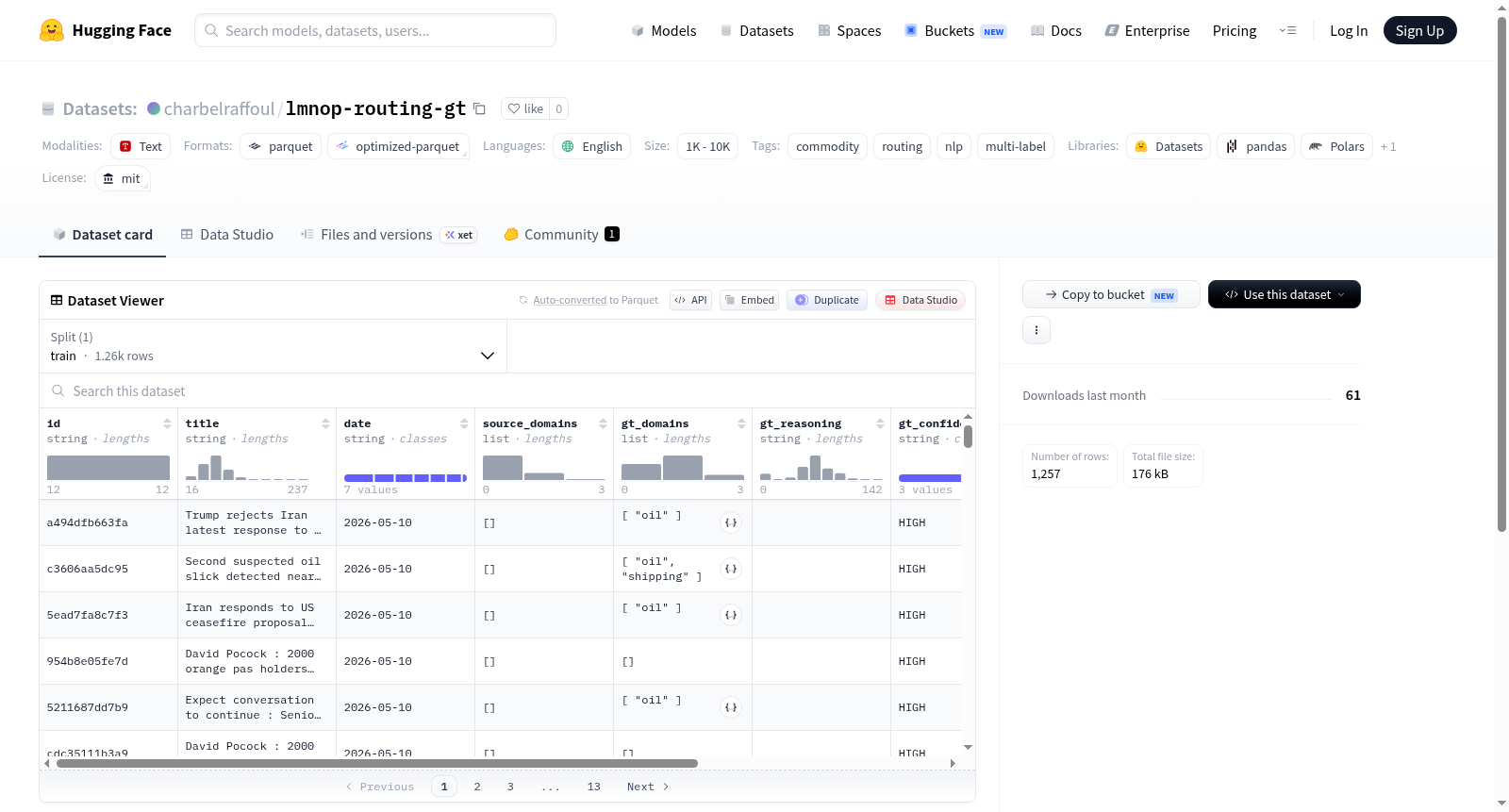Click the Embed button

click(749, 300)
